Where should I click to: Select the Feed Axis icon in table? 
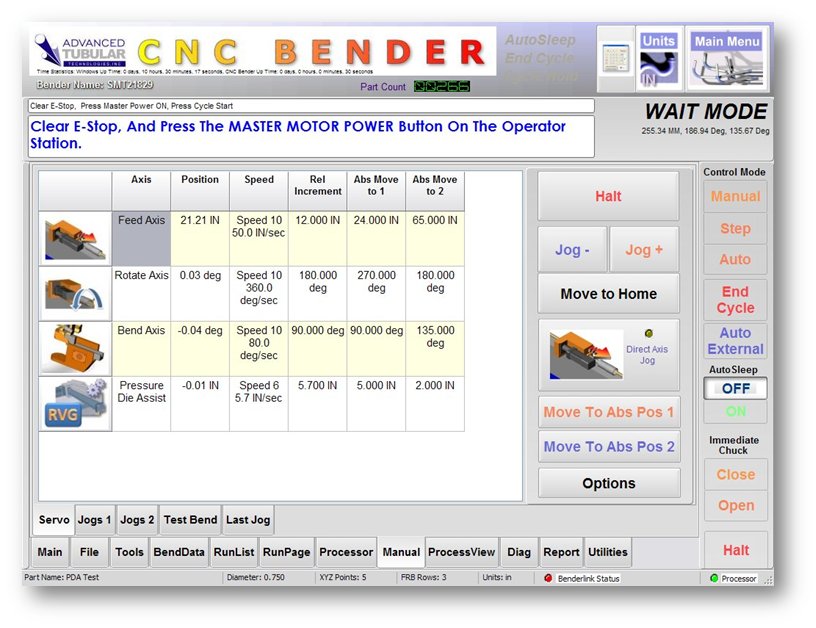click(x=75, y=238)
